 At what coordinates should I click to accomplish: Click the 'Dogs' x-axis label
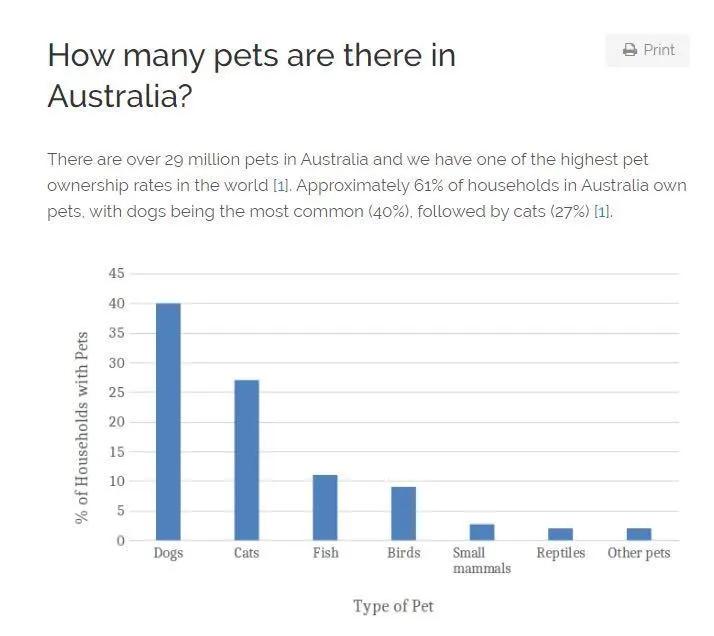click(x=168, y=553)
